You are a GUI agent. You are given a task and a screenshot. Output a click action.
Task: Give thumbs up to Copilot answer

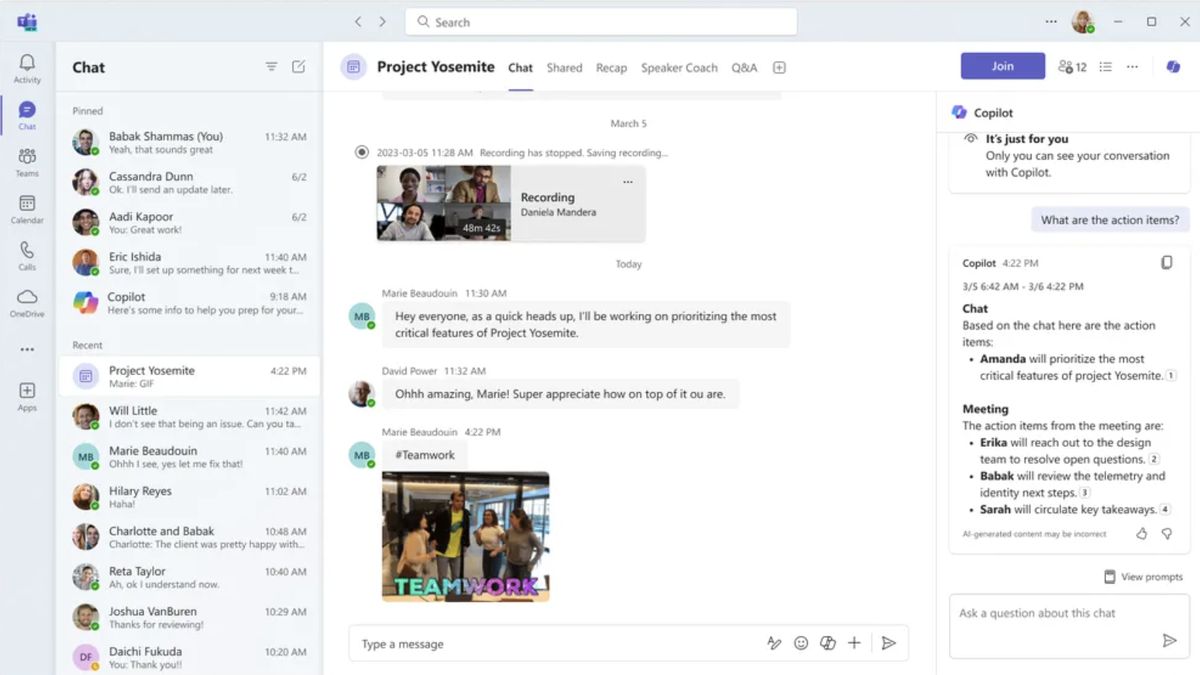point(1141,534)
